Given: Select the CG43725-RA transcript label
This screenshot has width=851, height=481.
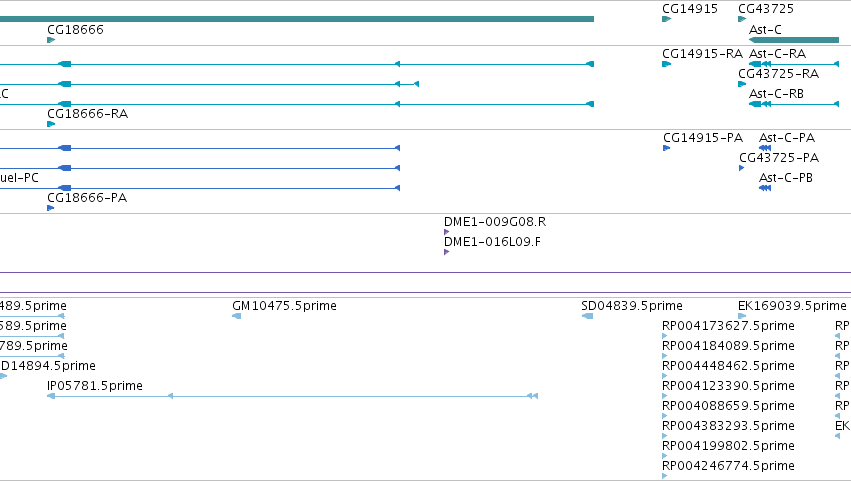Looking at the screenshot, I should pos(778,74).
